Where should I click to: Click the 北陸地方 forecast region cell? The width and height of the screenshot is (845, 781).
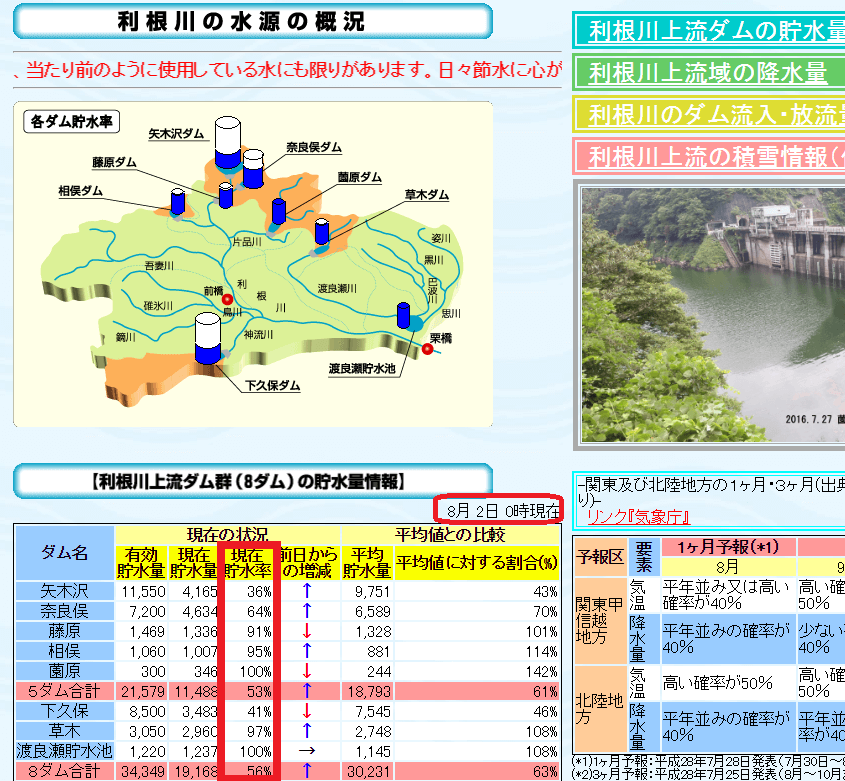click(600, 709)
